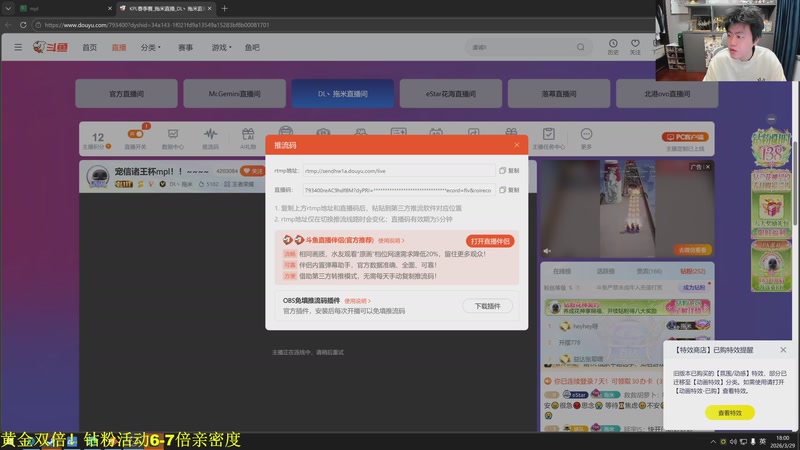Click the PC客户端 button
Image resolution: width=800 pixels, height=450 pixels.
pos(685,137)
